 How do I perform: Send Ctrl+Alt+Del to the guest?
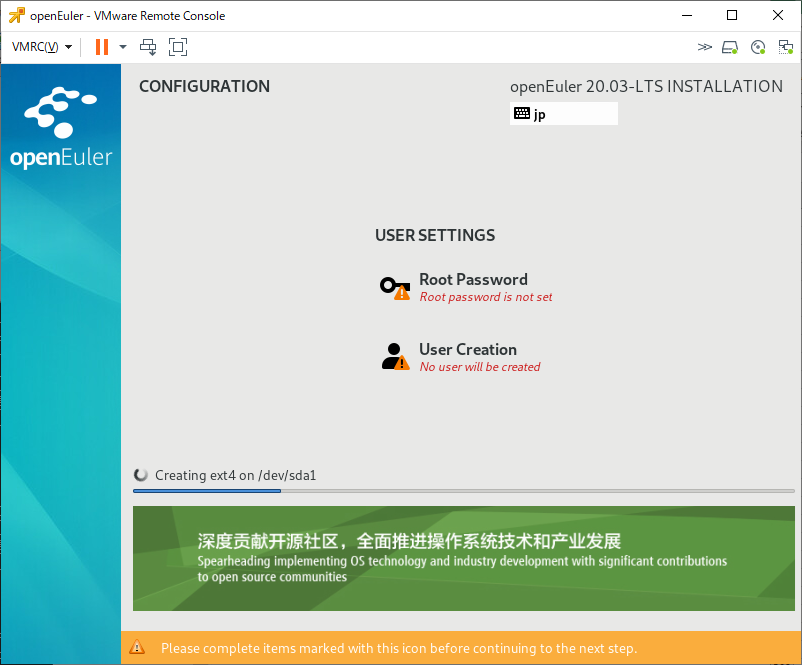click(148, 47)
